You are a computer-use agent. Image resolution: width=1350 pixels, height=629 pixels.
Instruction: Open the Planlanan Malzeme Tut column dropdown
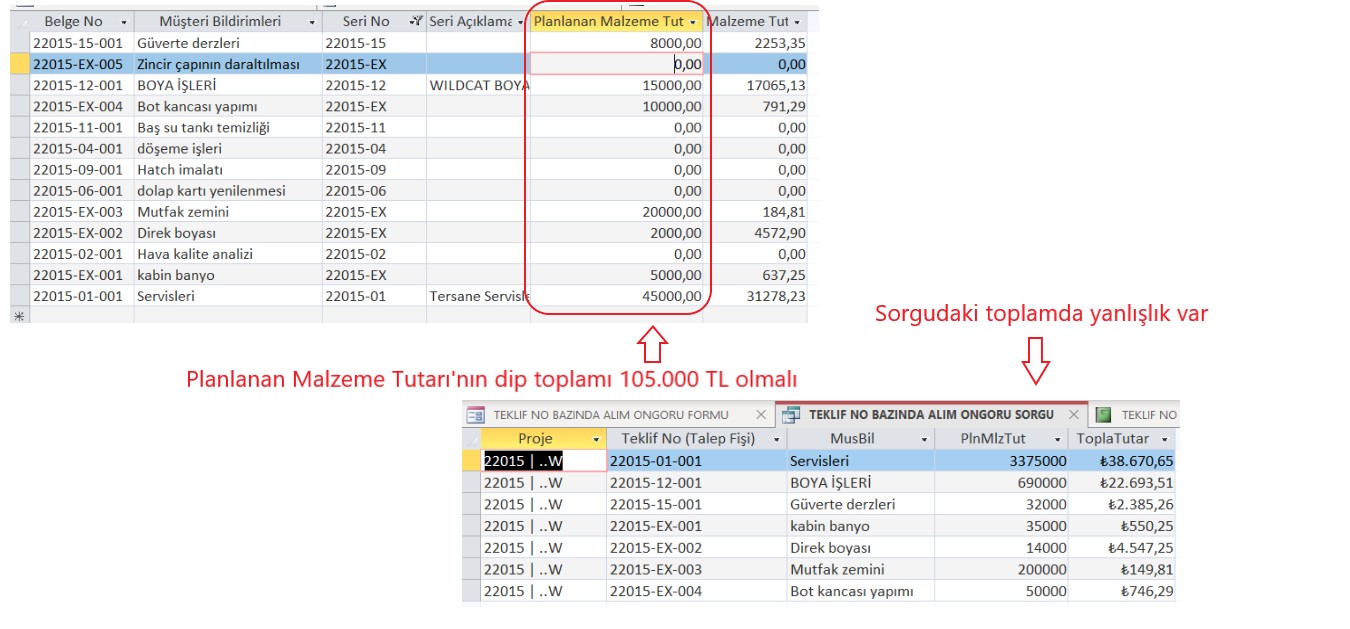(x=693, y=21)
